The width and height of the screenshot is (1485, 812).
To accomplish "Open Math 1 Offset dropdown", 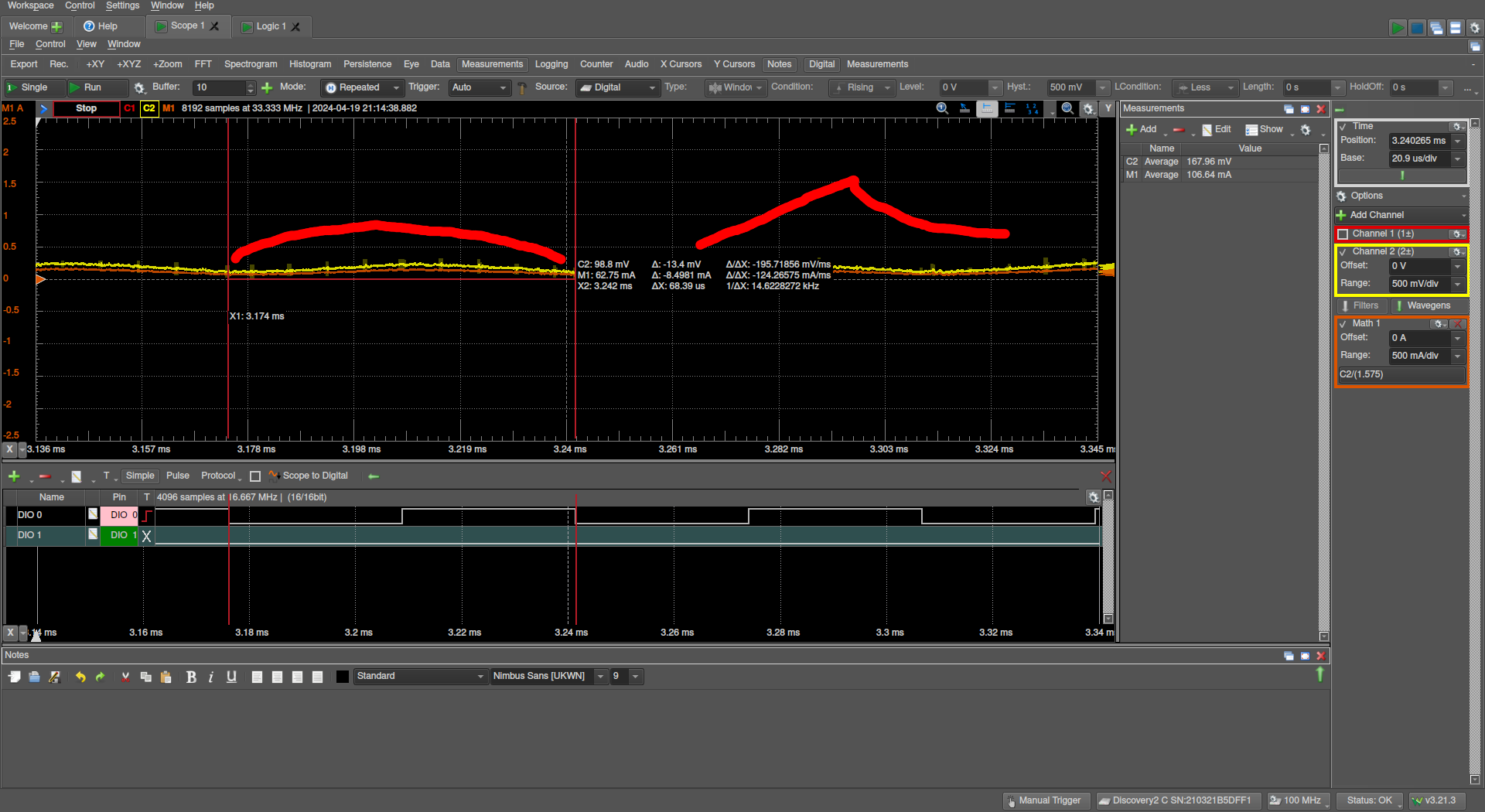I will 1457,338.
